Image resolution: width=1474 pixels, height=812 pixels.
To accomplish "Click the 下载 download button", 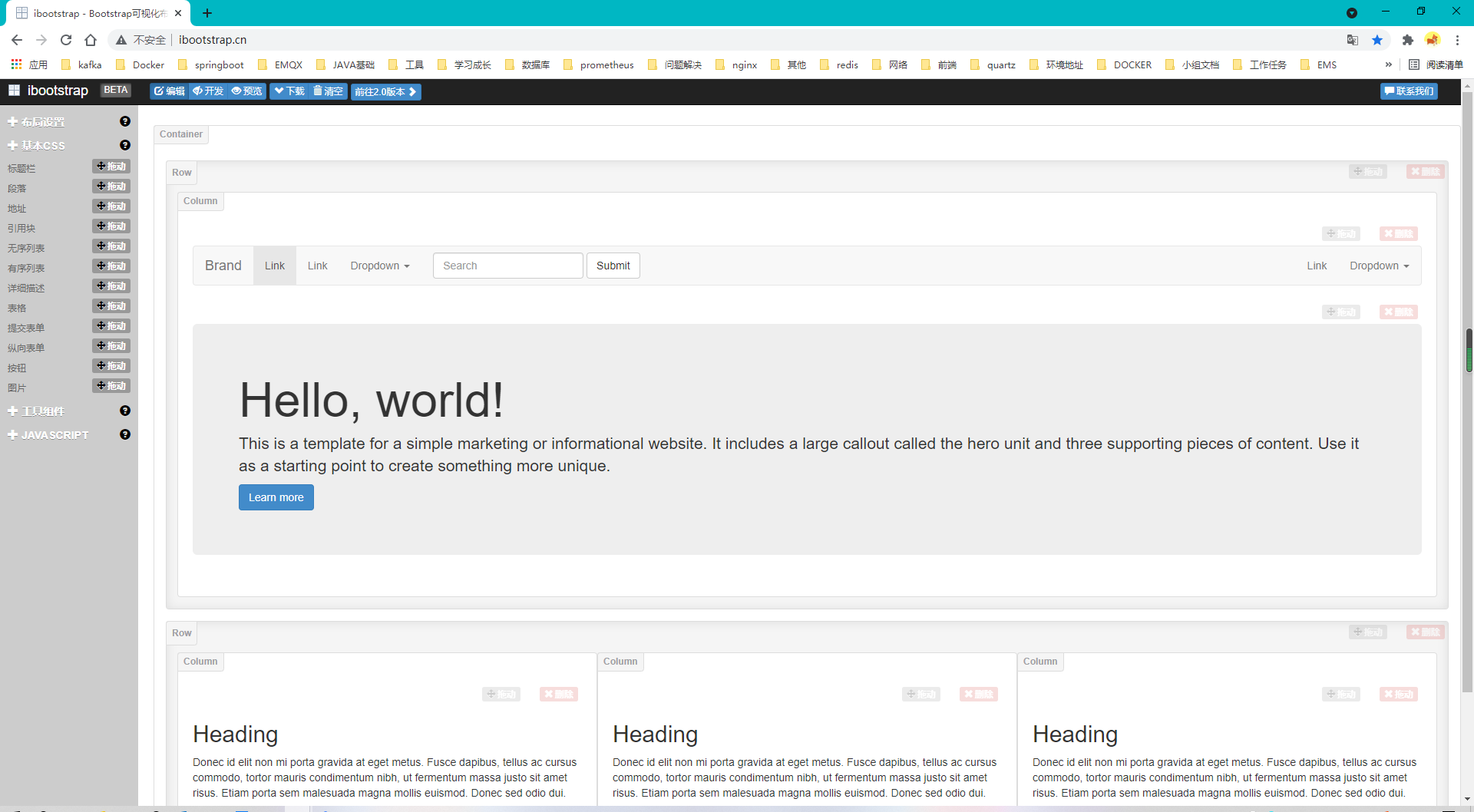I will tap(289, 91).
